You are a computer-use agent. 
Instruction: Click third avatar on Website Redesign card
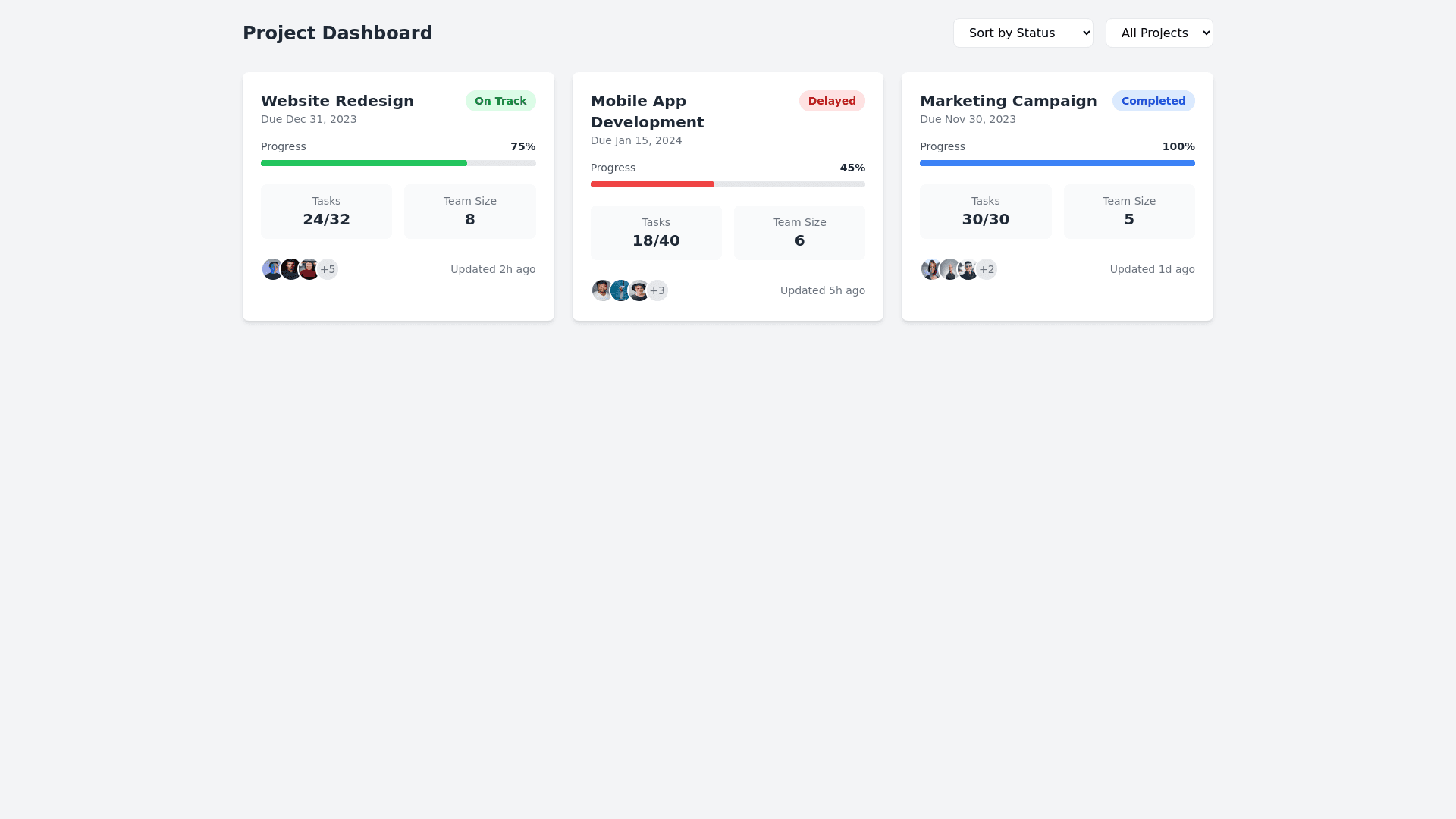point(309,269)
